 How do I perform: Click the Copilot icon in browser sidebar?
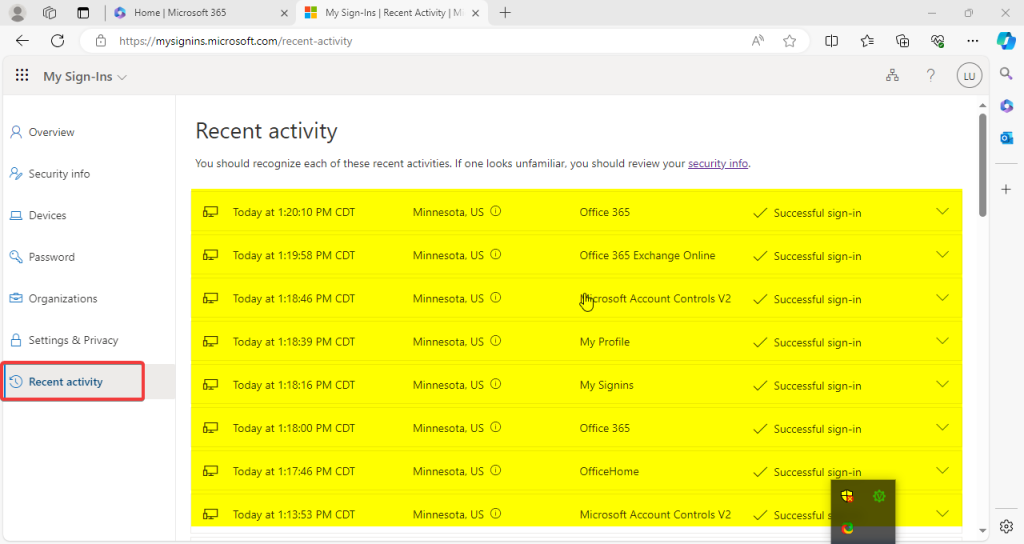pyautogui.click(x=1006, y=41)
